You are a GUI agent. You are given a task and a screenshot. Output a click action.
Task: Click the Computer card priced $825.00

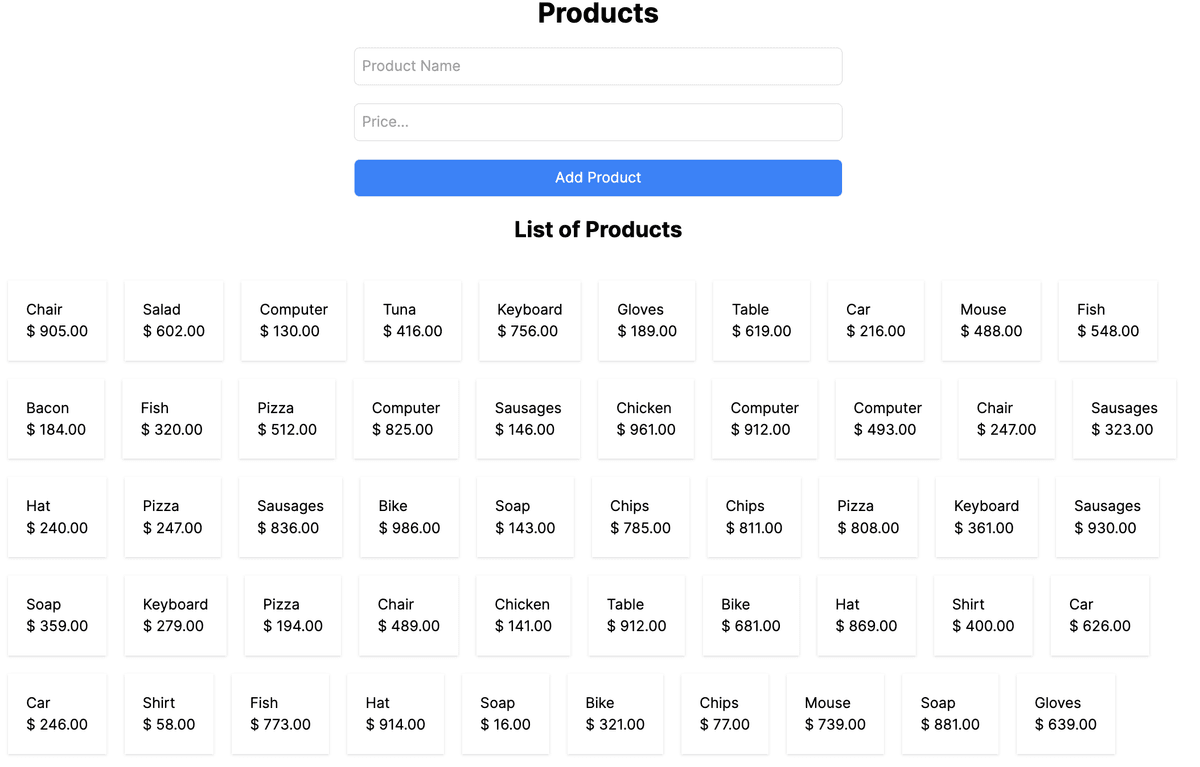point(405,419)
